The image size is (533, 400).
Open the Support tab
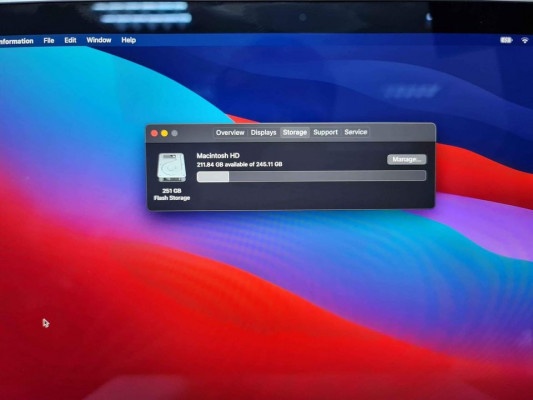click(x=325, y=132)
